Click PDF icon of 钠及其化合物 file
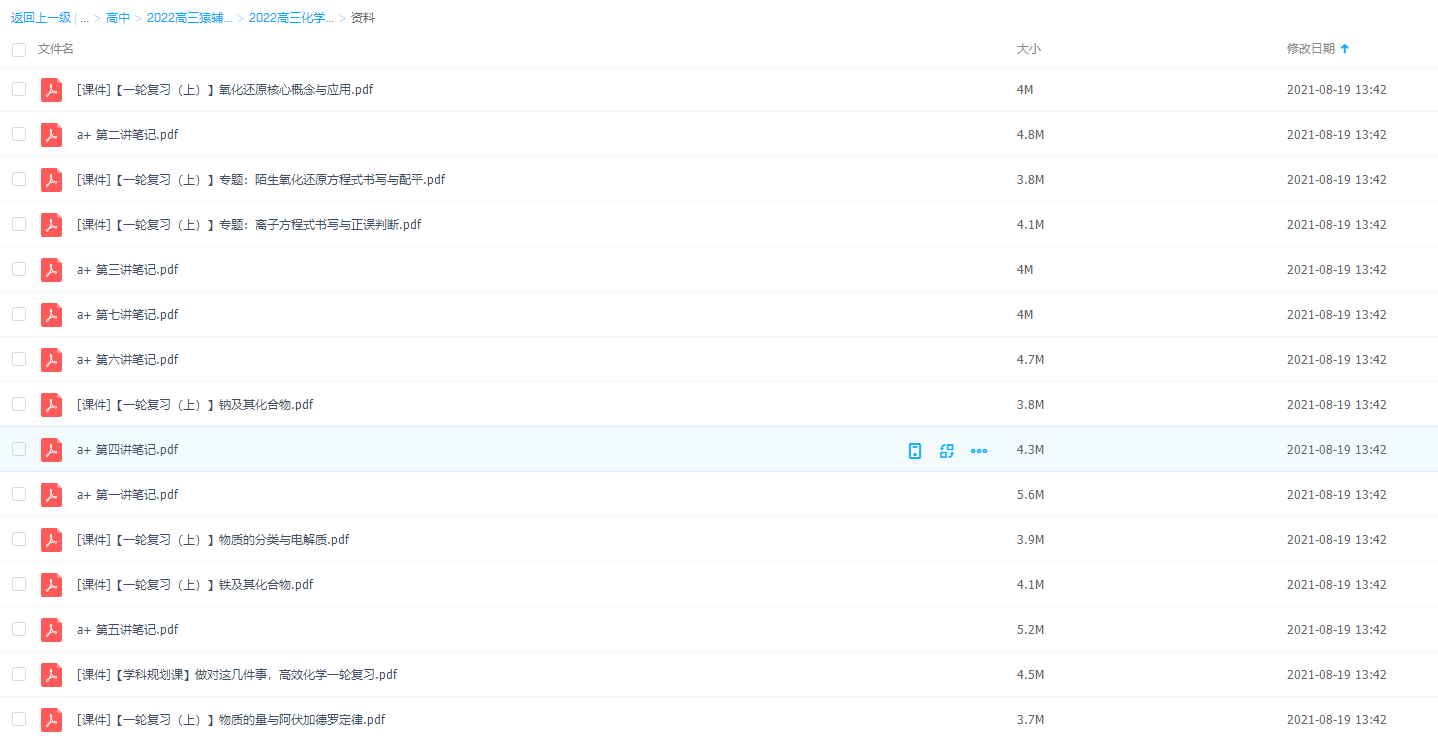The width and height of the screenshot is (1438, 738). 51,405
